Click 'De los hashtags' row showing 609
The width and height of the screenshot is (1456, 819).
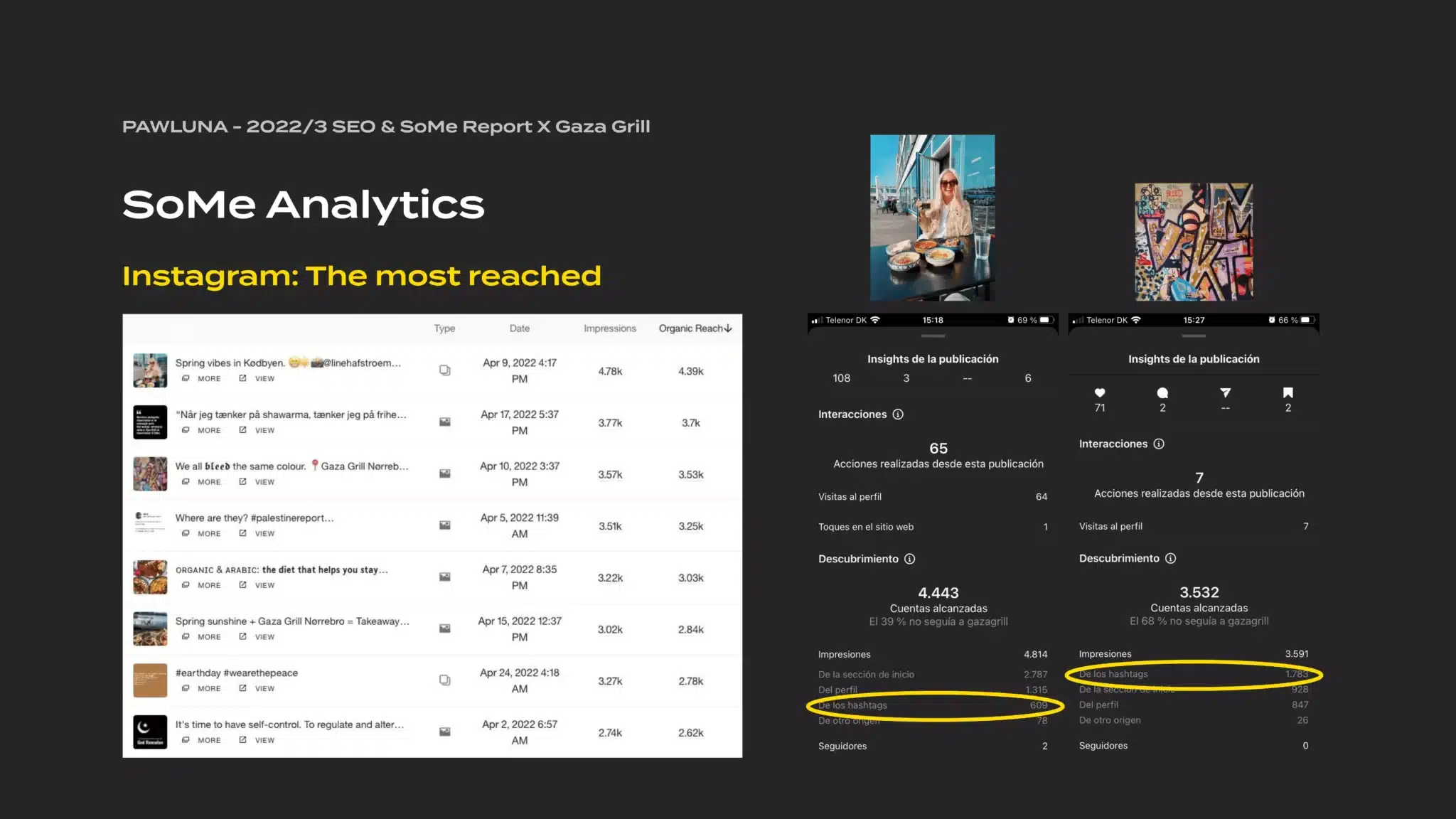pyautogui.click(x=933, y=705)
